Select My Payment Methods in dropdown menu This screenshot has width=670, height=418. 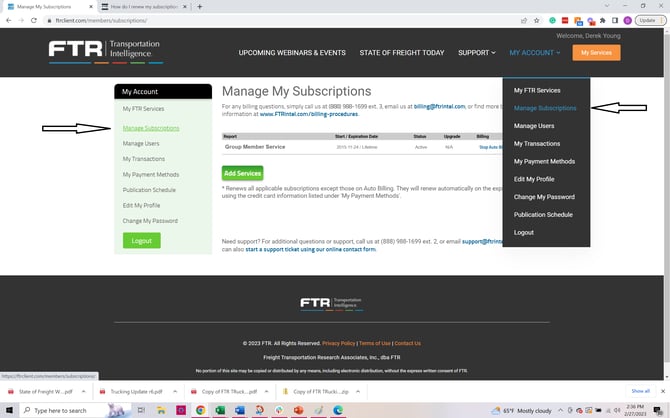tap(544, 161)
